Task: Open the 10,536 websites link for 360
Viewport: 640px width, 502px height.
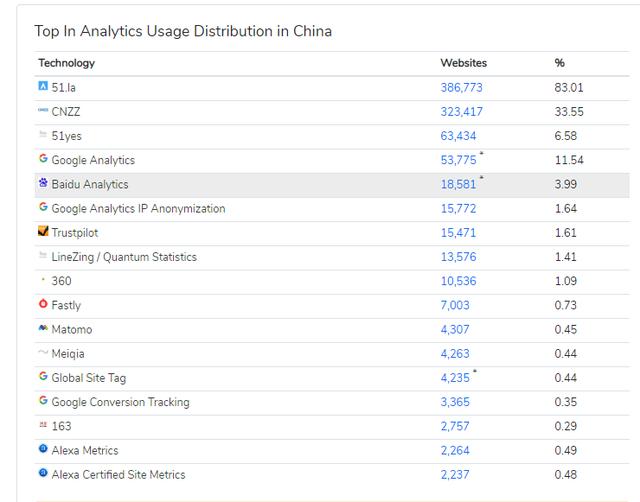Action: (x=458, y=281)
